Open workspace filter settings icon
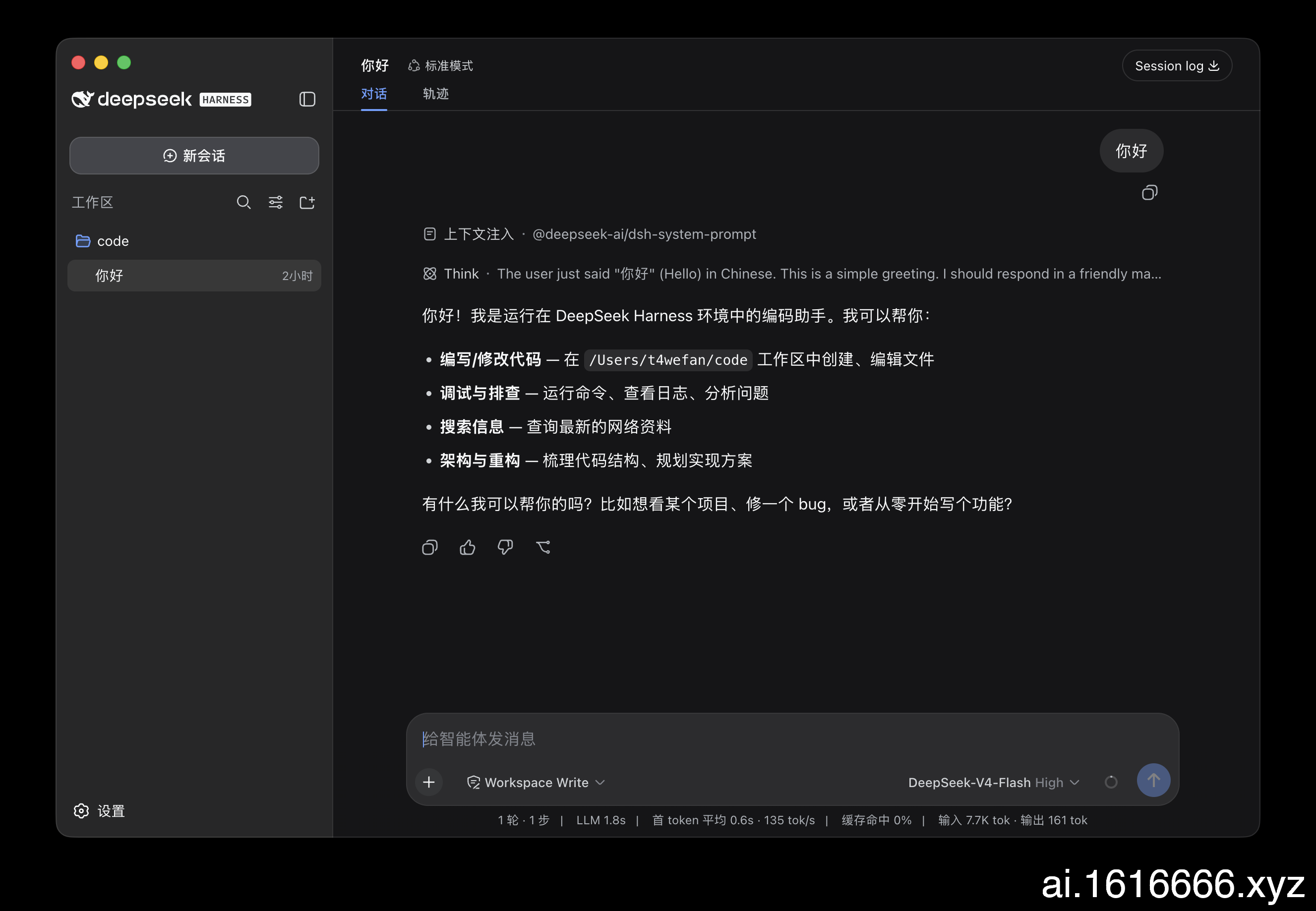Image resolution: width=1316 pixels, height=911 pixels. (276, 202)
